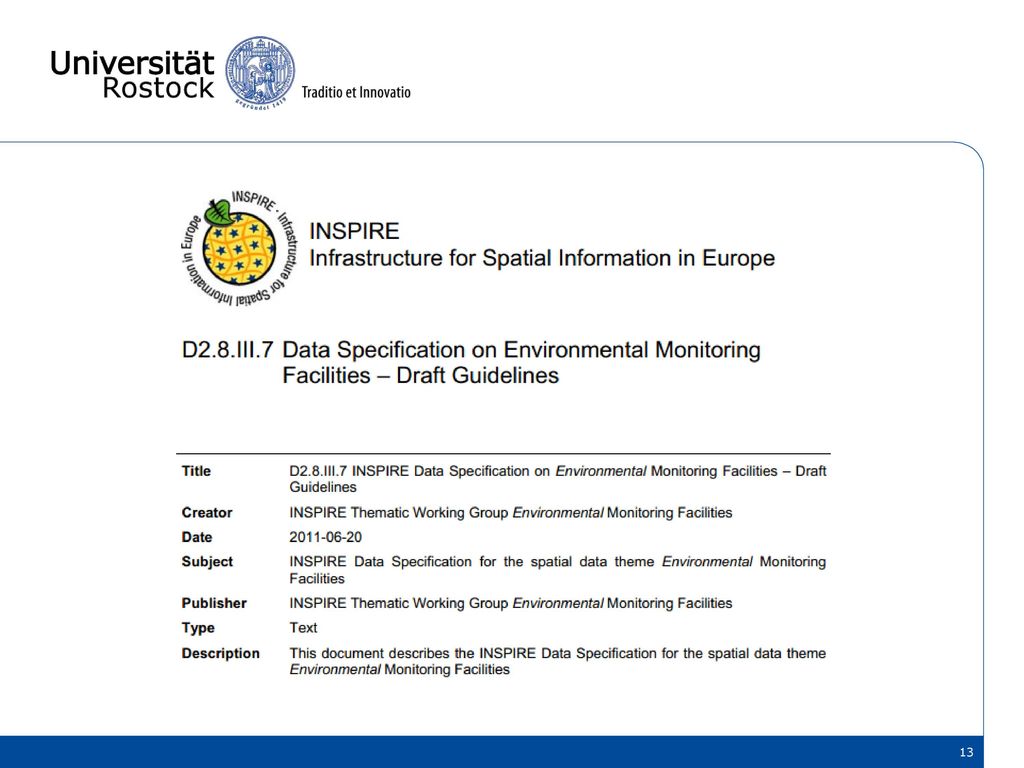Click the "Title" row label

tap(196, 471)
